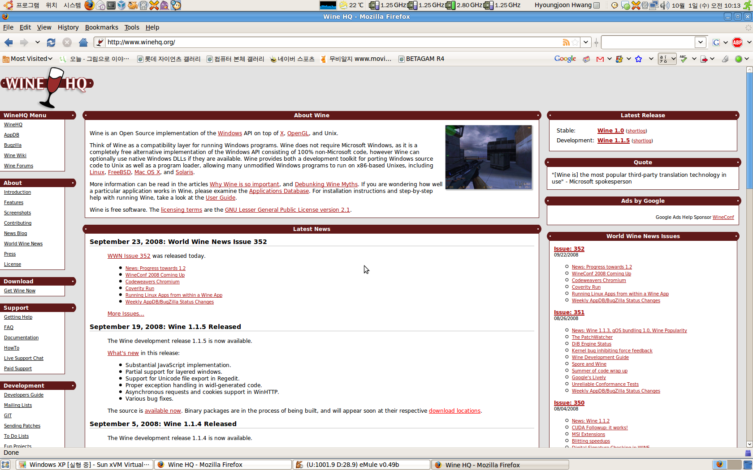Go back with the Back arrow
This screenshot has width=753, height=470.
pos(9,42)
